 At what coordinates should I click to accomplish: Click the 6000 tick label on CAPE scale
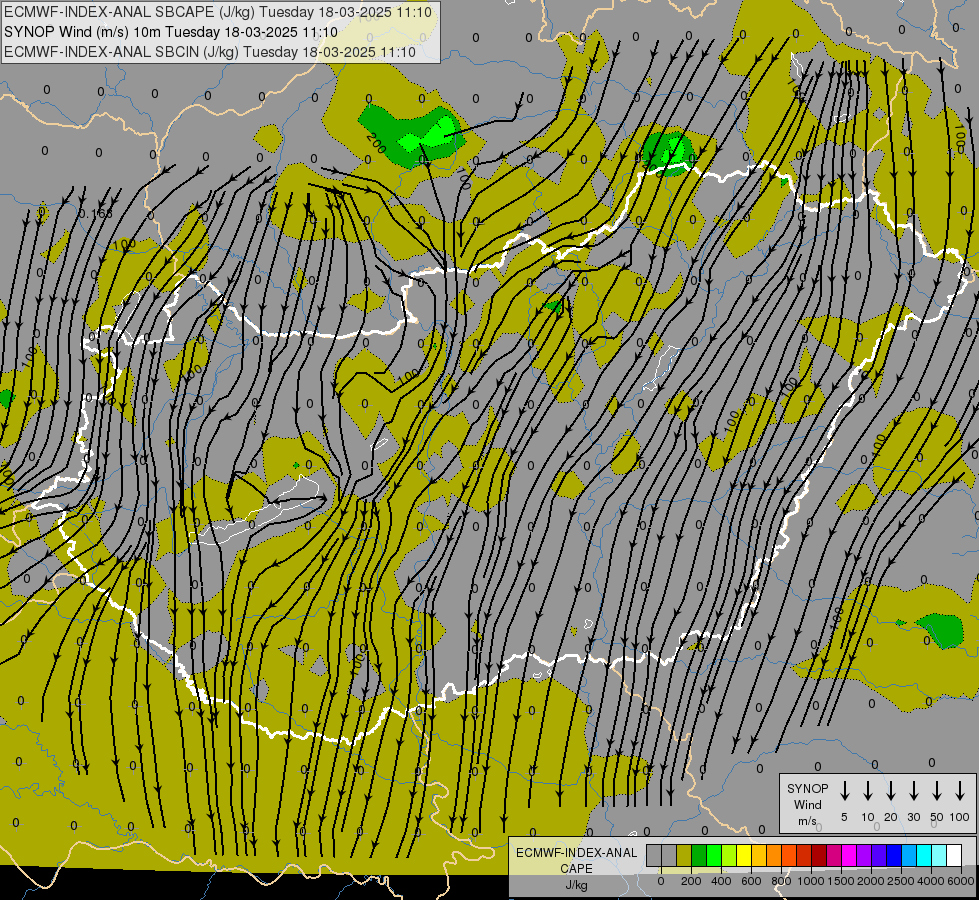click(x=961, y=881)
